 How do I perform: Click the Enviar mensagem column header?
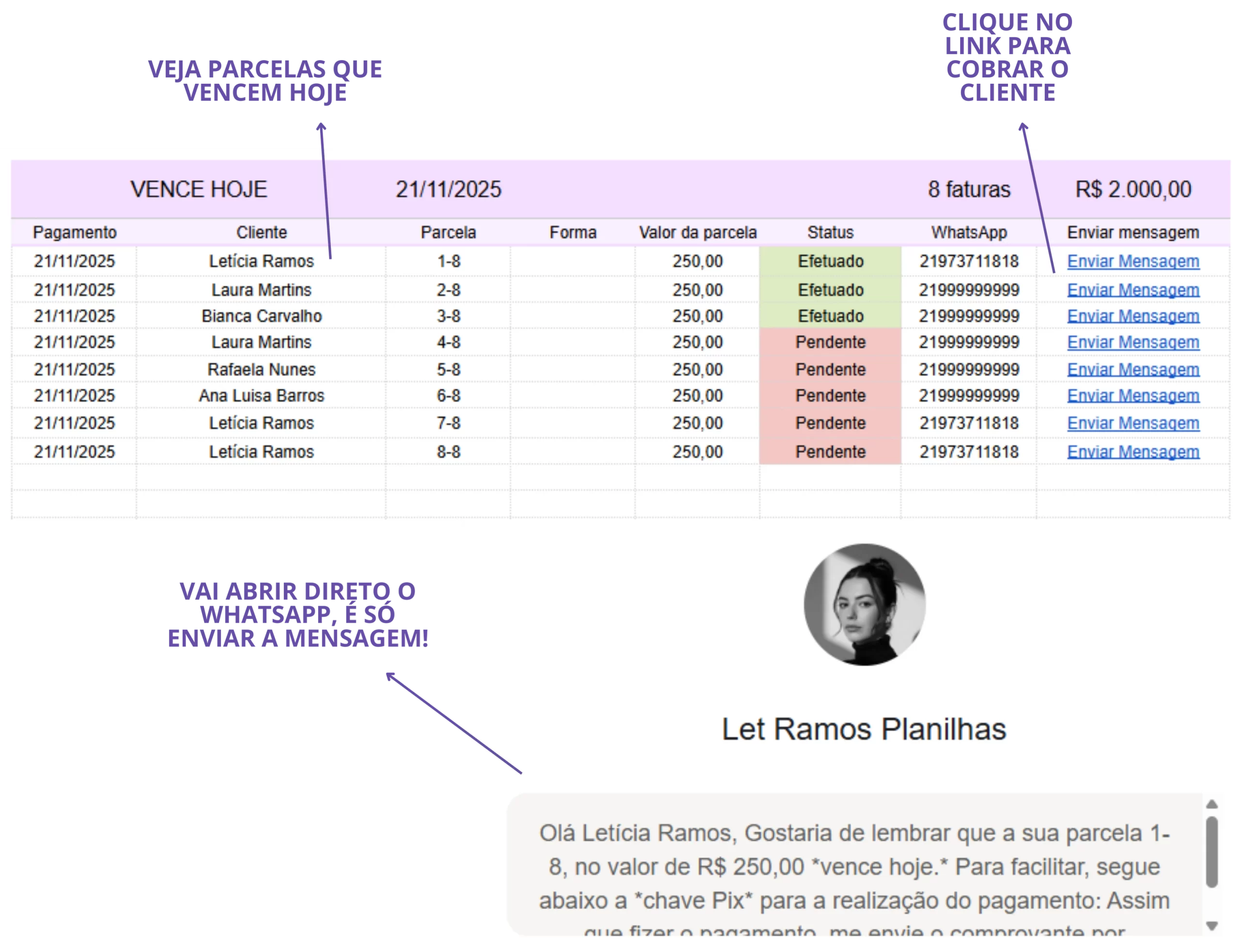1132,232
